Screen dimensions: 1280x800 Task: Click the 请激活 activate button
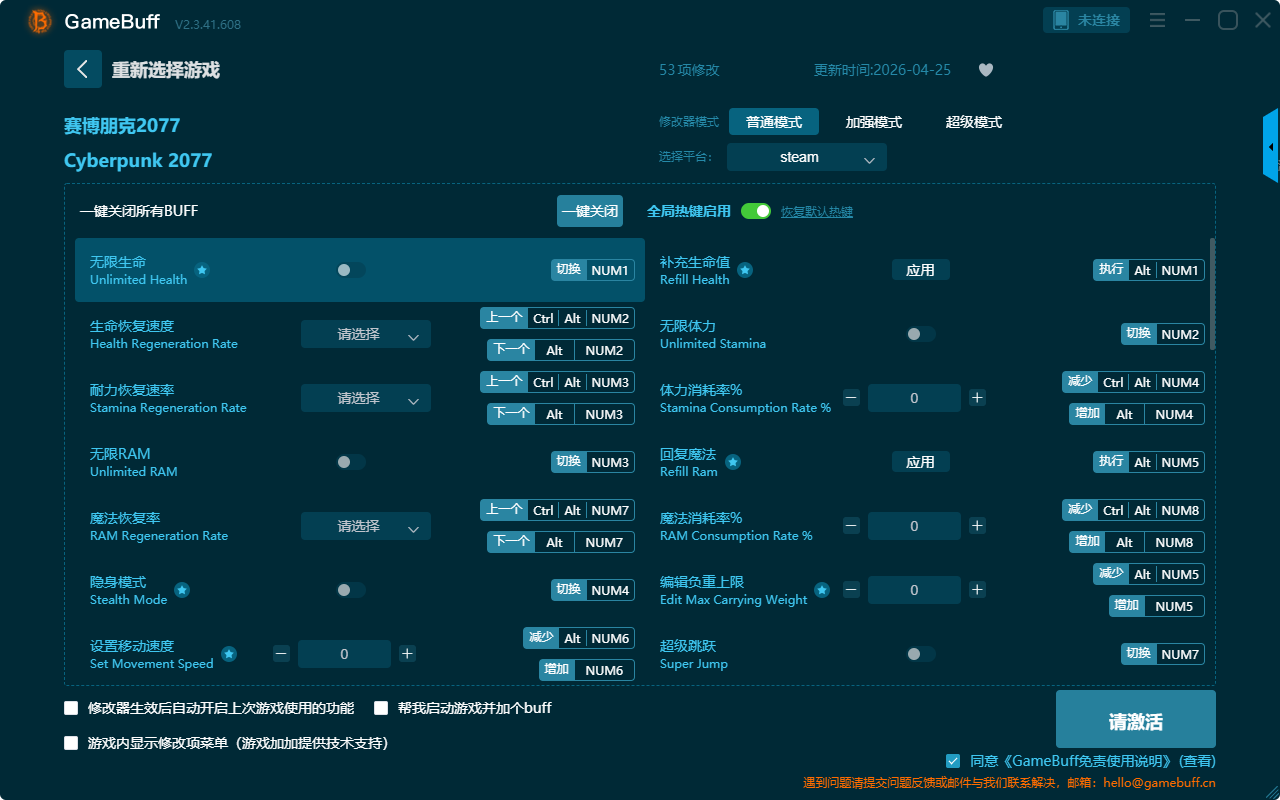[x=1136, y=719]
